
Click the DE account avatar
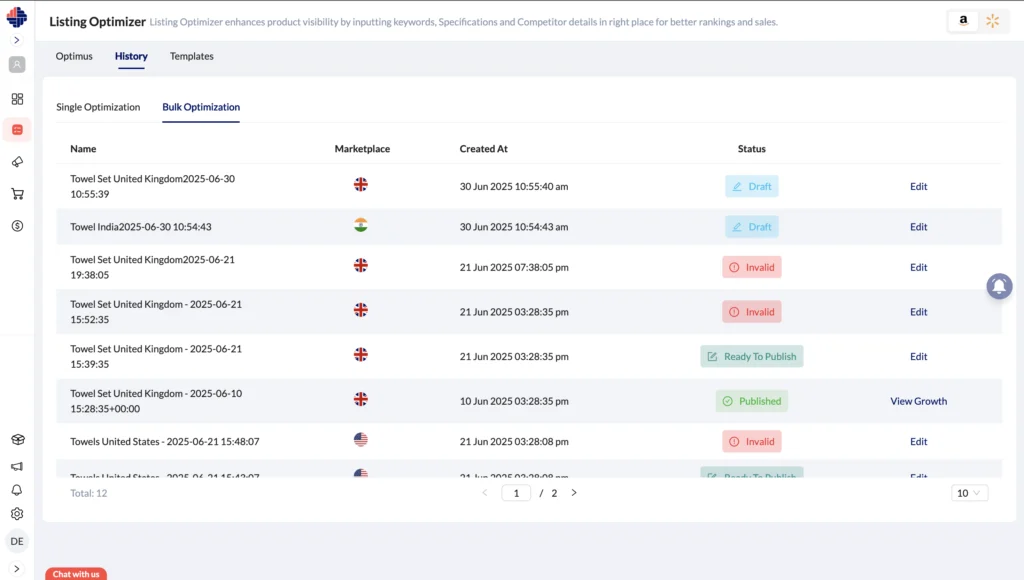pyautogui.click(x=17, y=541)
